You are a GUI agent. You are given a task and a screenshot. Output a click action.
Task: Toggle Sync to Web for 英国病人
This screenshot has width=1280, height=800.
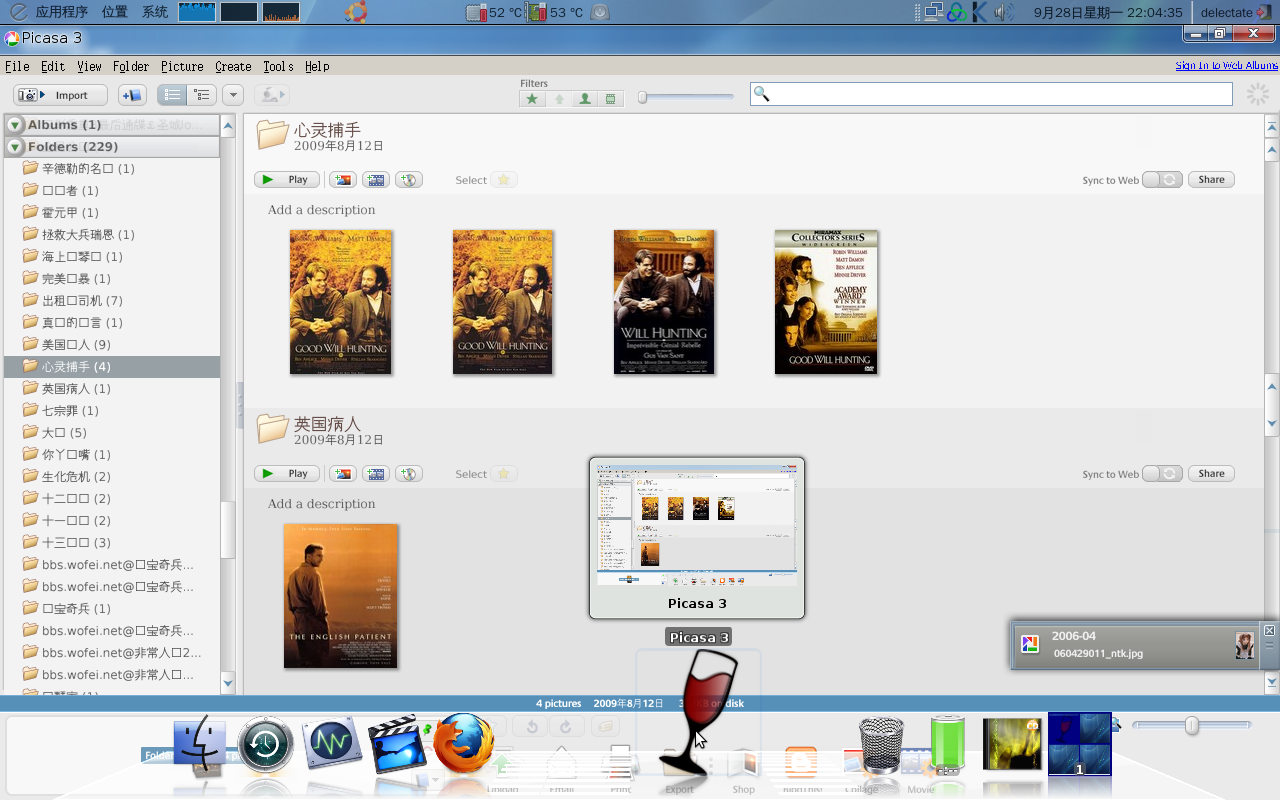[1163, 474]
